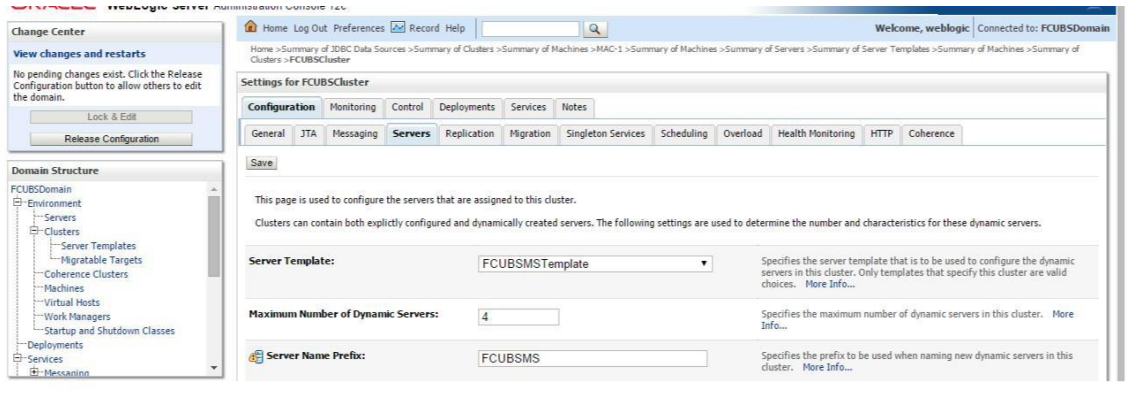Expand the Messaging tree node
The image size is (1134, 403).
[34, 373]
